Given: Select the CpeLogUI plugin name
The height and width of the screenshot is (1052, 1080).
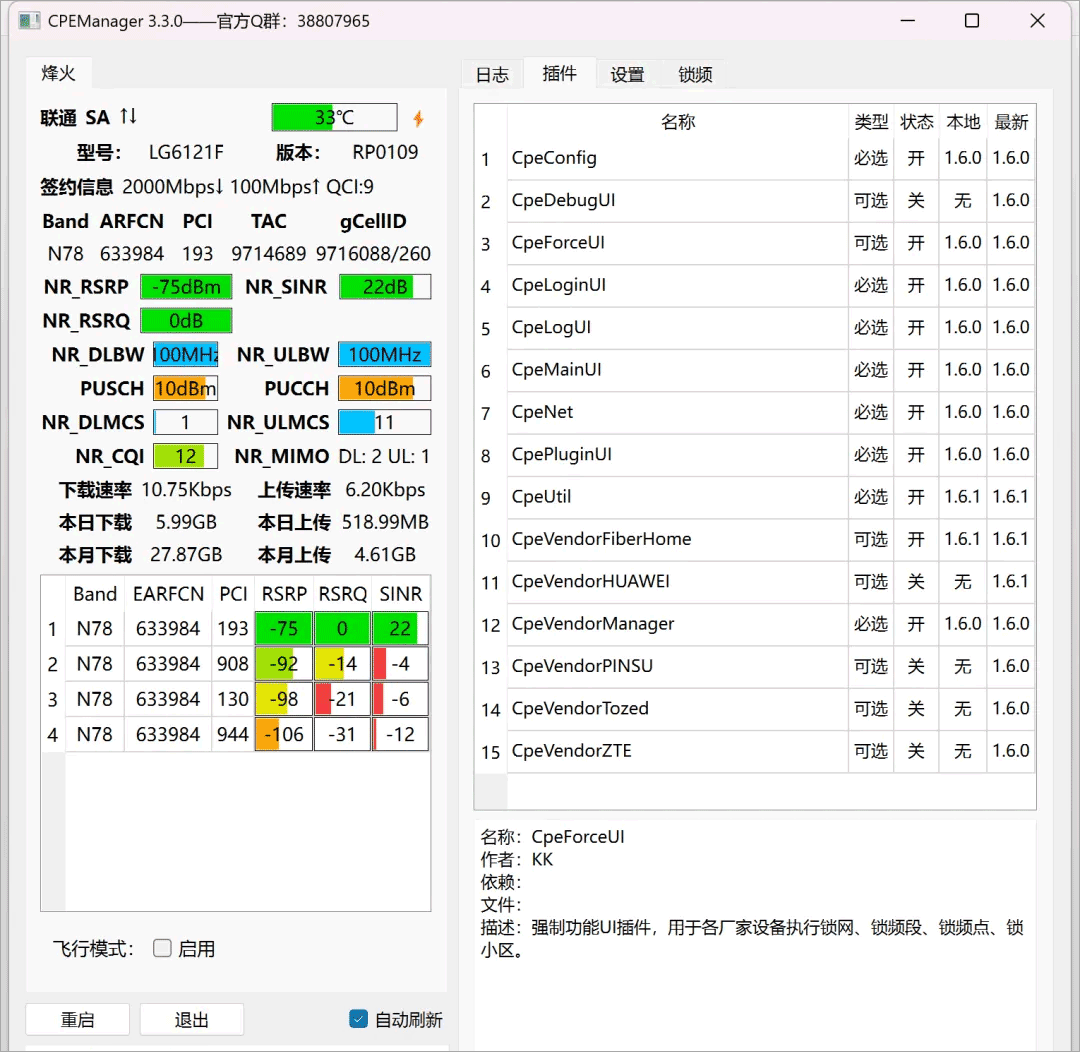Looking at the screenshot, I should (551, 327).
